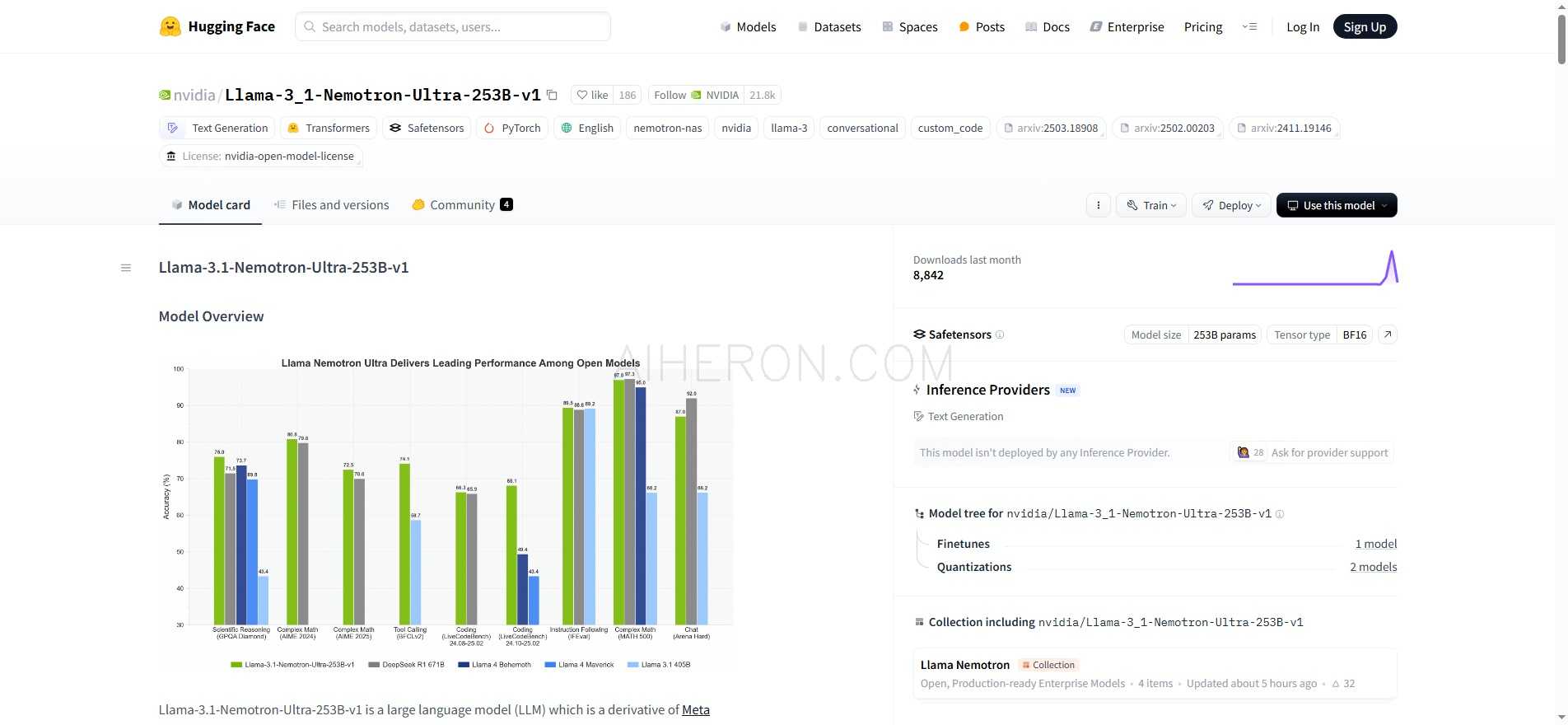This screenshot has width=1568, height=725.
Task: Open the Safetensors viewer arrow icon
Action: (x=1388, y=334)
